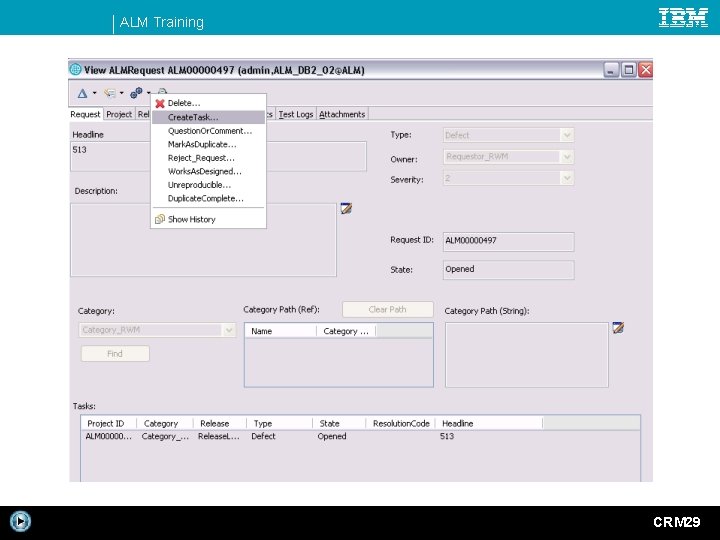Click the blue triangle Modify toolbar icon

[82, 94]
